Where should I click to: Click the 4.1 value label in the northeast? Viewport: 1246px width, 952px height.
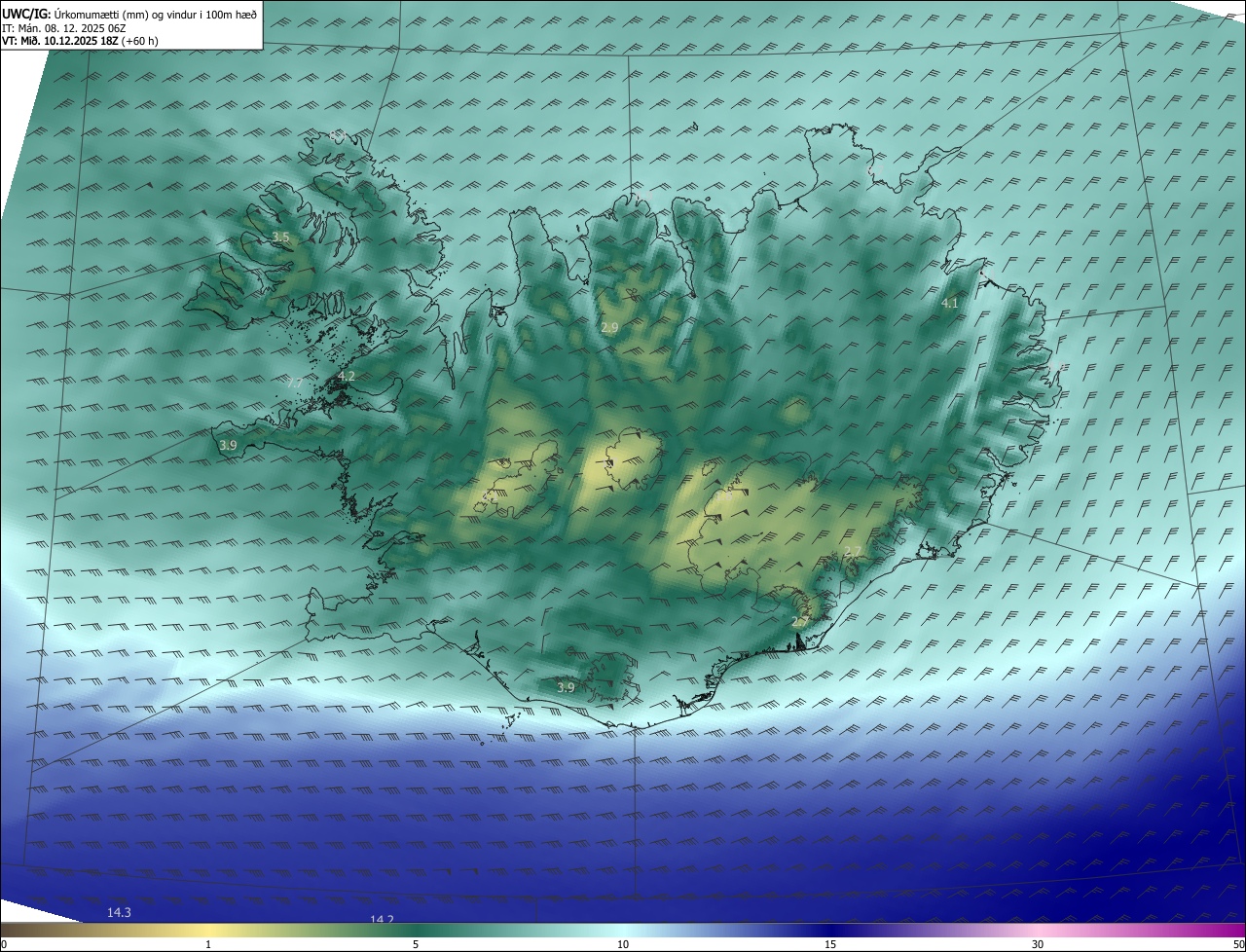coord(950,304)
